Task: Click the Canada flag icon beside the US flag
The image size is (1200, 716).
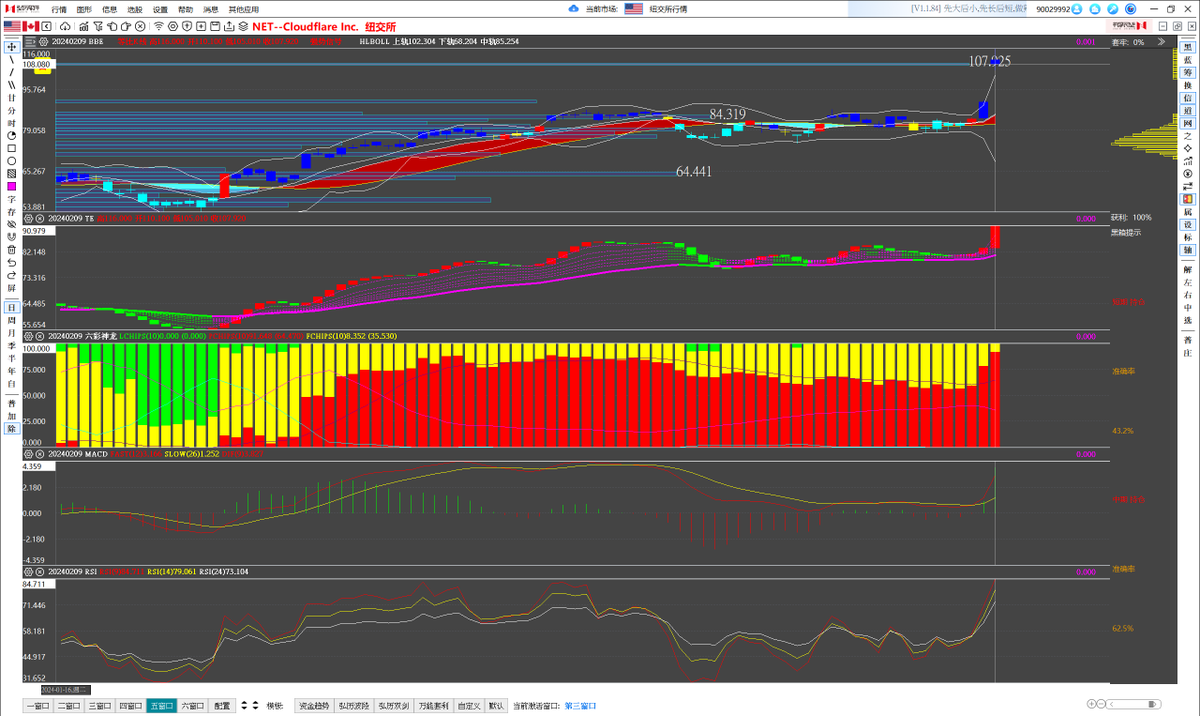Action: point(30,24)
